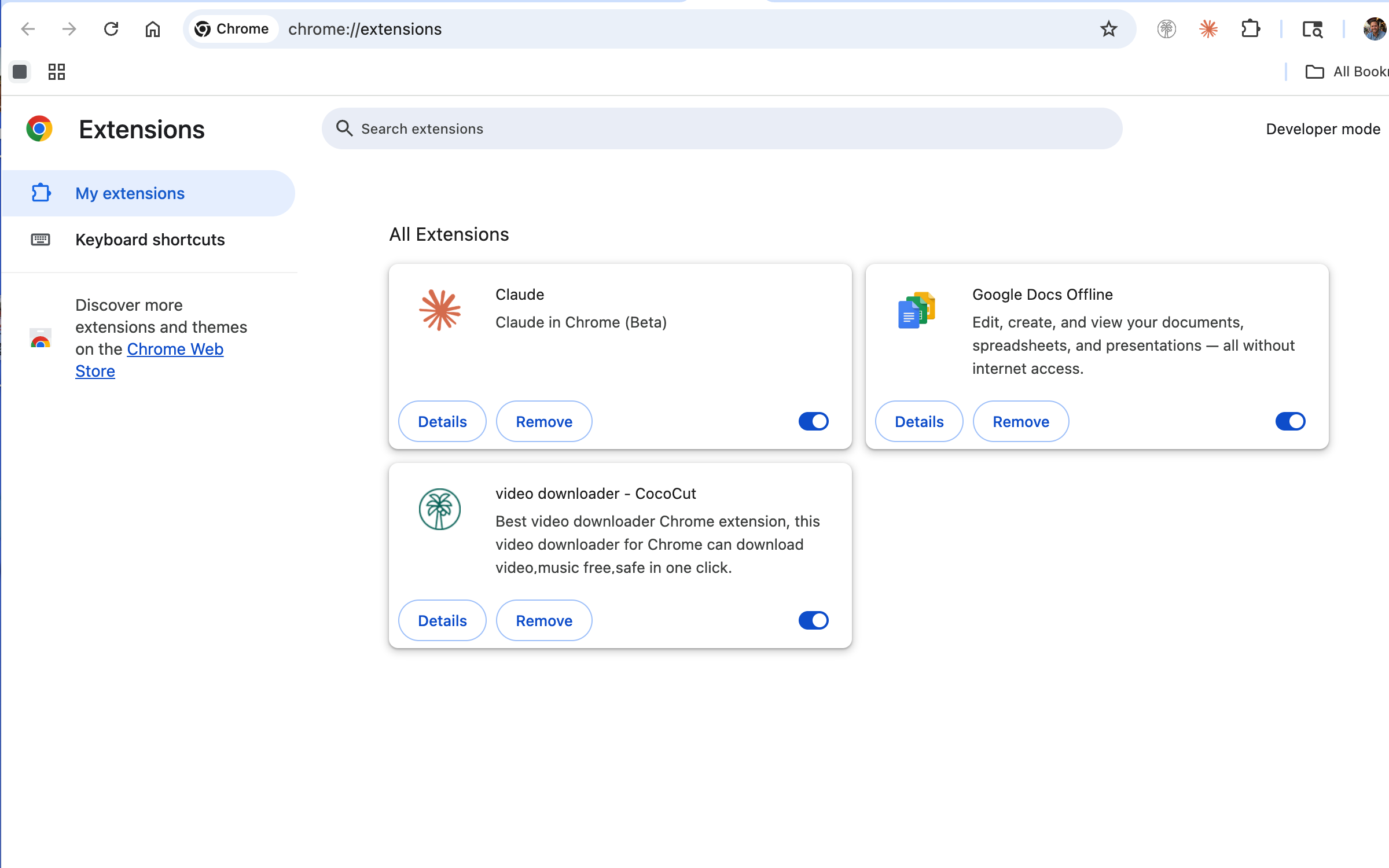Go back using the browser back arrow

pyautogui.click(x=28, y=29)
